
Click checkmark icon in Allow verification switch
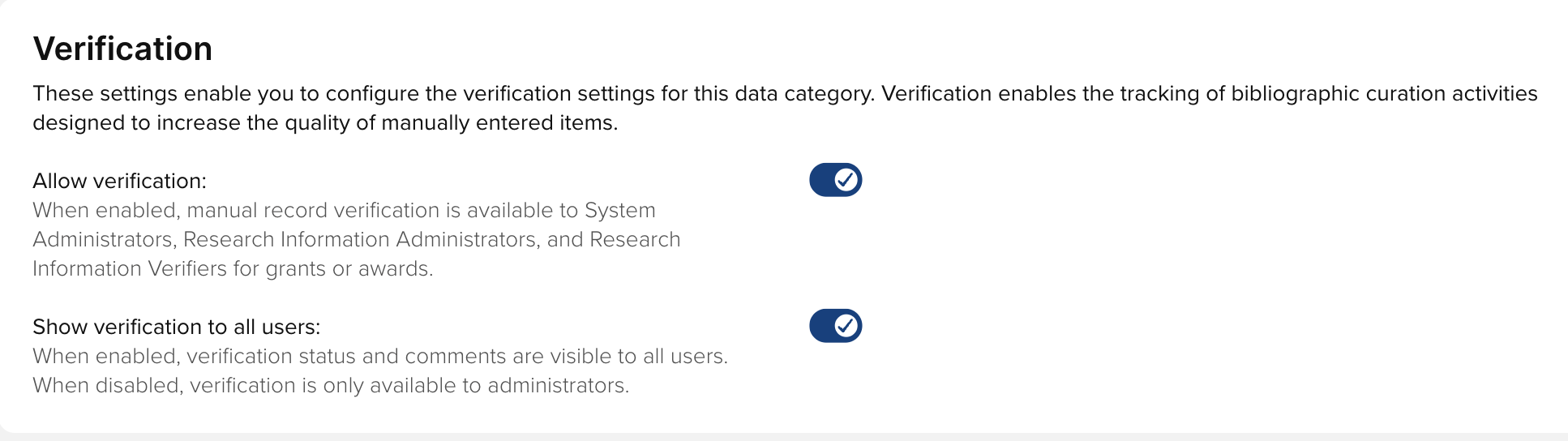tap(846, 180)
